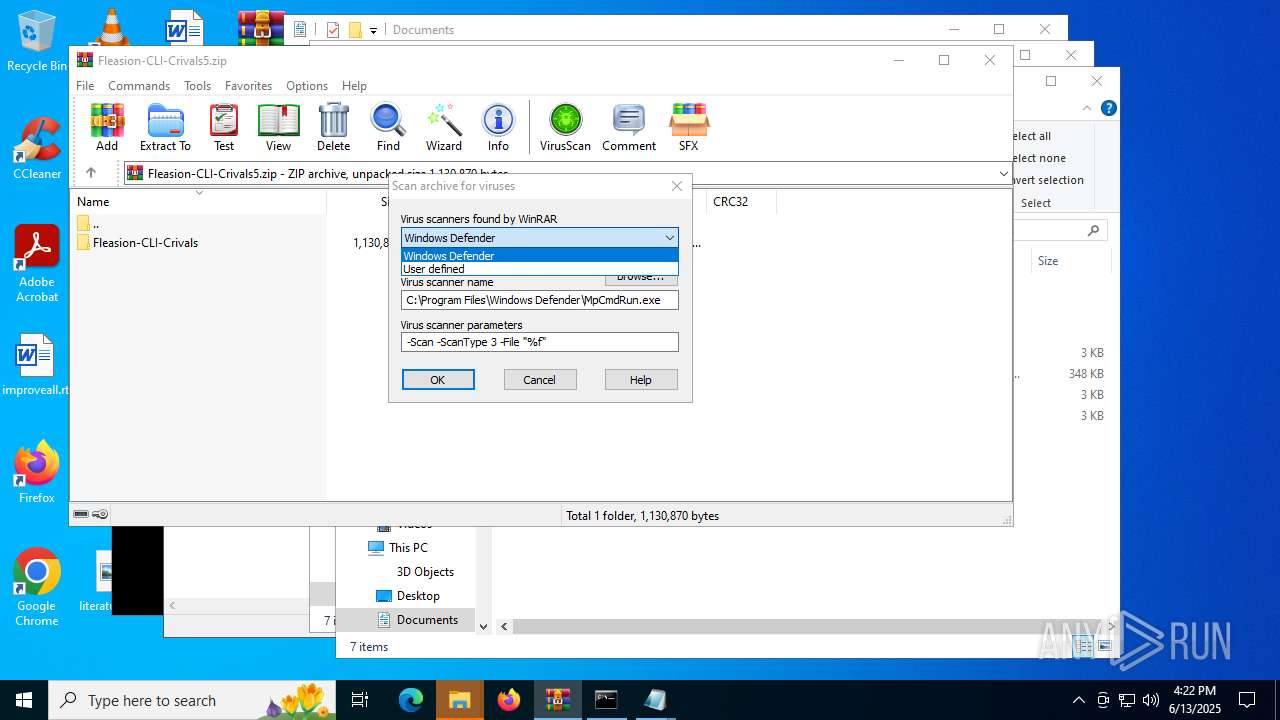Image resolution: width=1280 pixels, height=720 pixels.
Task: Start VirusScan from the toolbar
Action: pyautogui.click(x=565, y=127)
